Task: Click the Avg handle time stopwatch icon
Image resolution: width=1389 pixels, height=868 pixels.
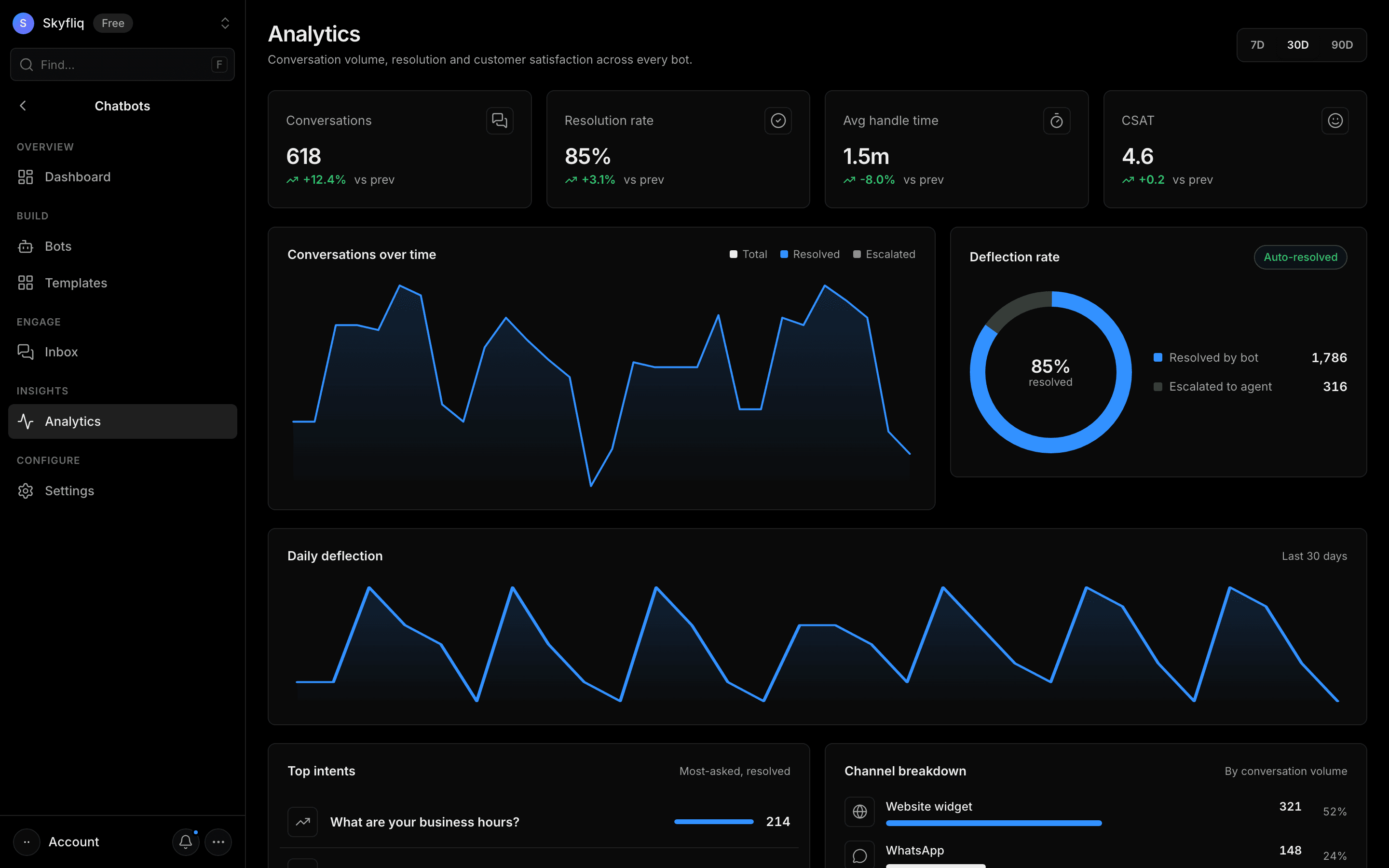Action: (x=1057, y=121)
